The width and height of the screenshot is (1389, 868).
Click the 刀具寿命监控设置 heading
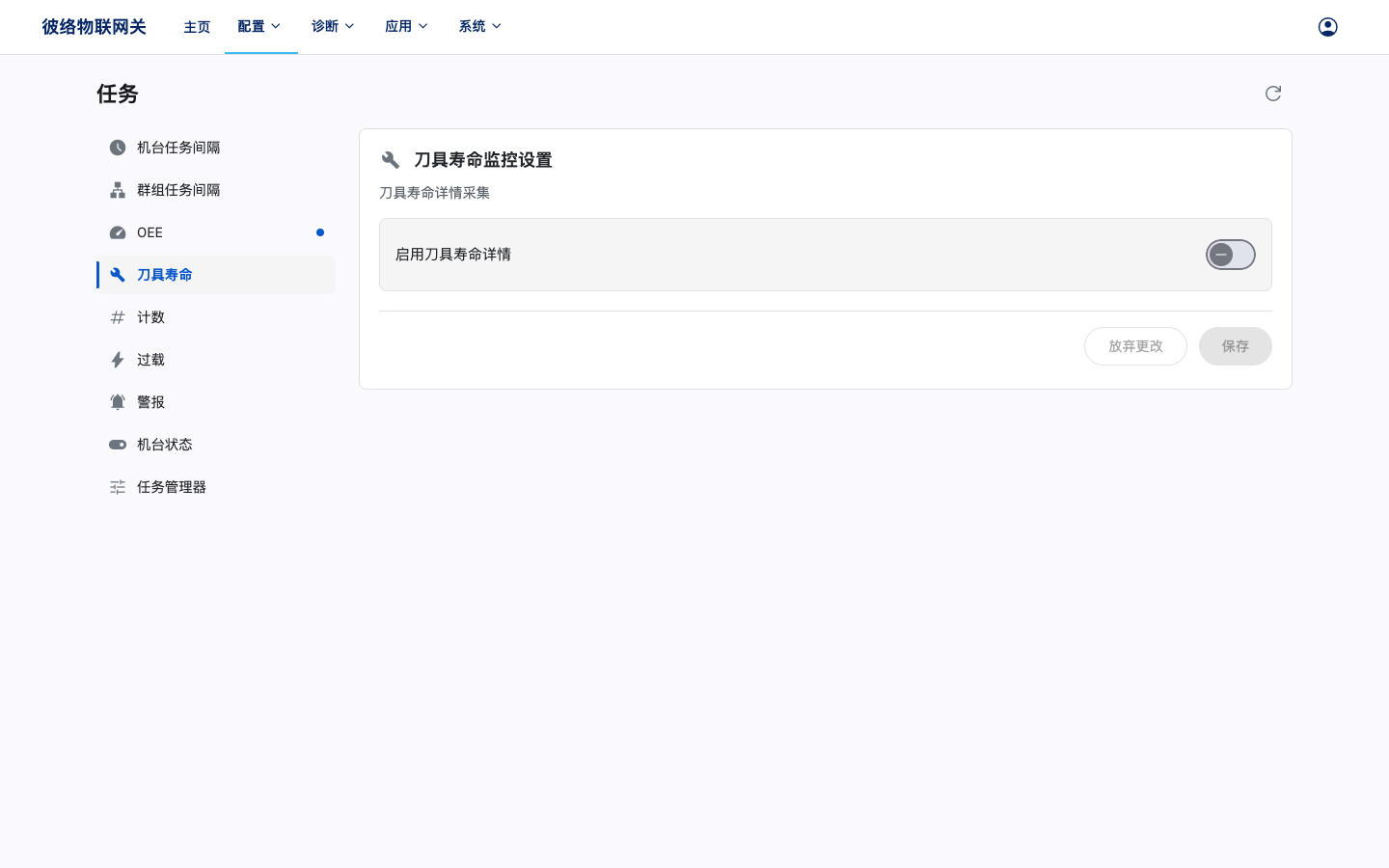click(483, 160)
